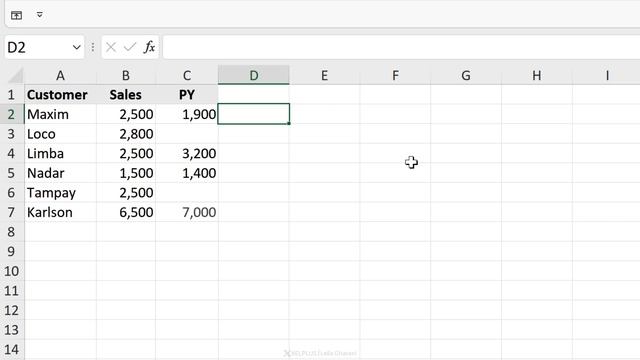
Task: Select column A header
Action: [x=60, y=76]
